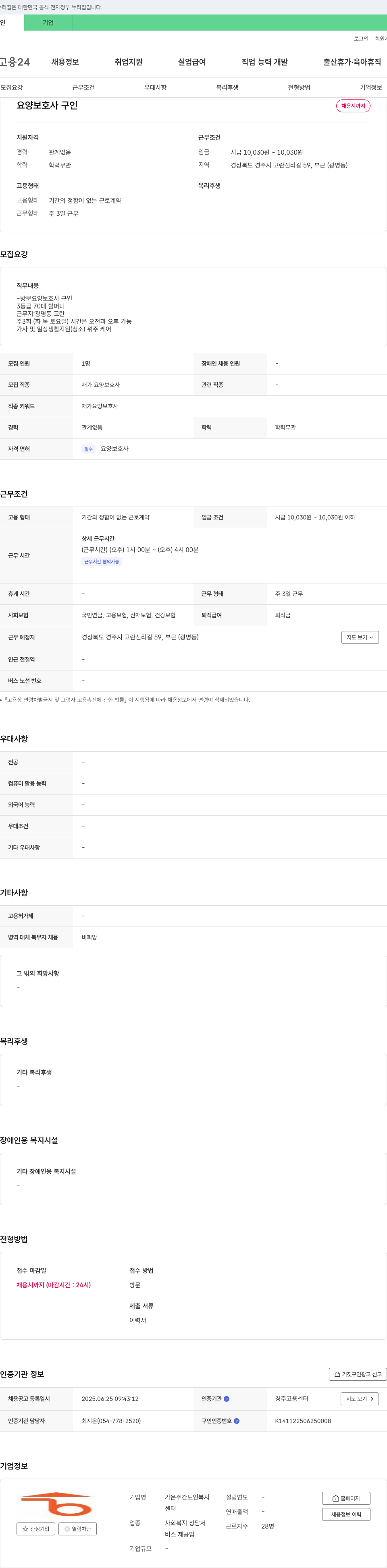Report via 거짓구인광고 신고 button
This screenshot has height=1568, width=387.
[x=358, y=1374]
